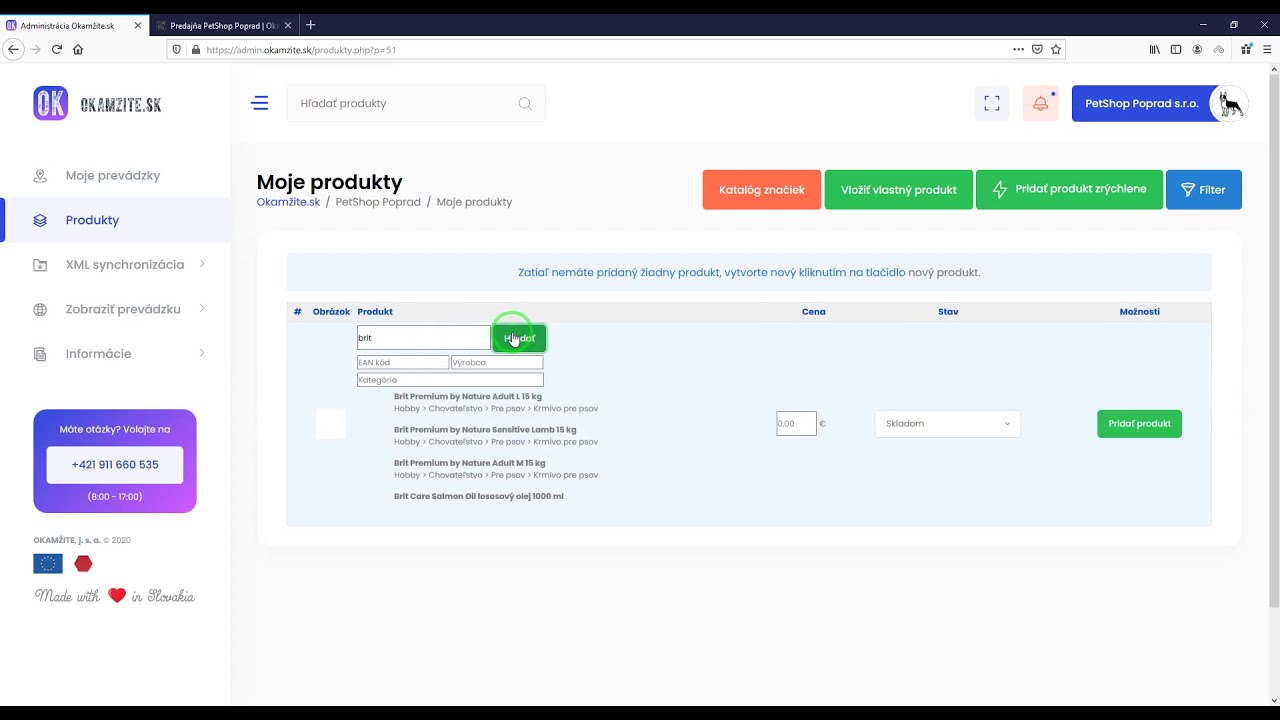The height and width of the screenshot is (720, 1280).
Task: Click the padlock site security icon
Action: [x=194, y=49]
